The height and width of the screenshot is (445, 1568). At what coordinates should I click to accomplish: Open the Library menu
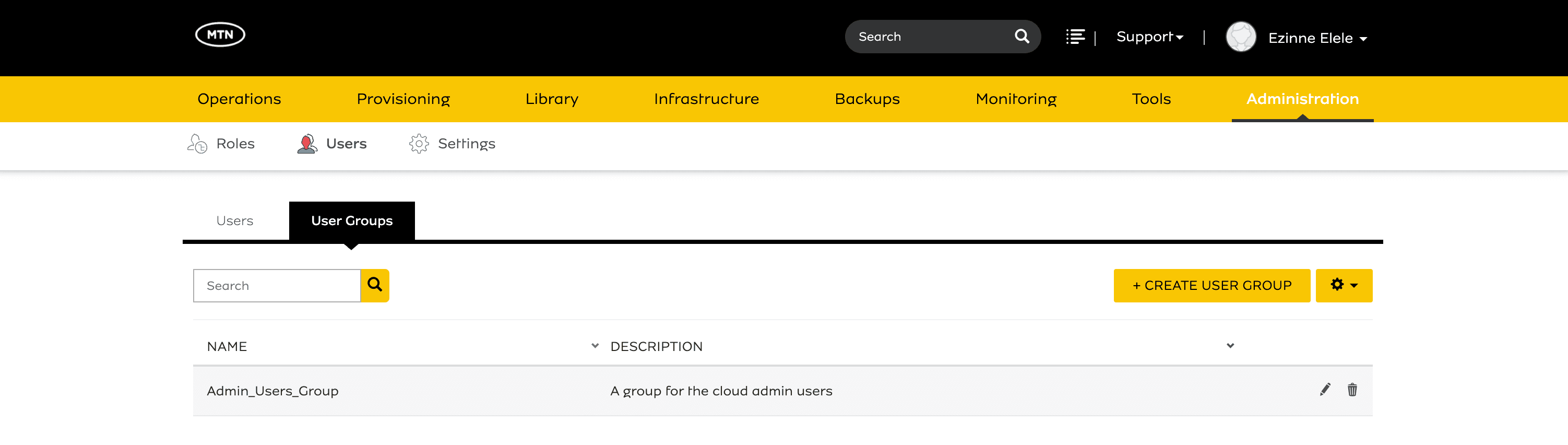(x=552, y=99)
